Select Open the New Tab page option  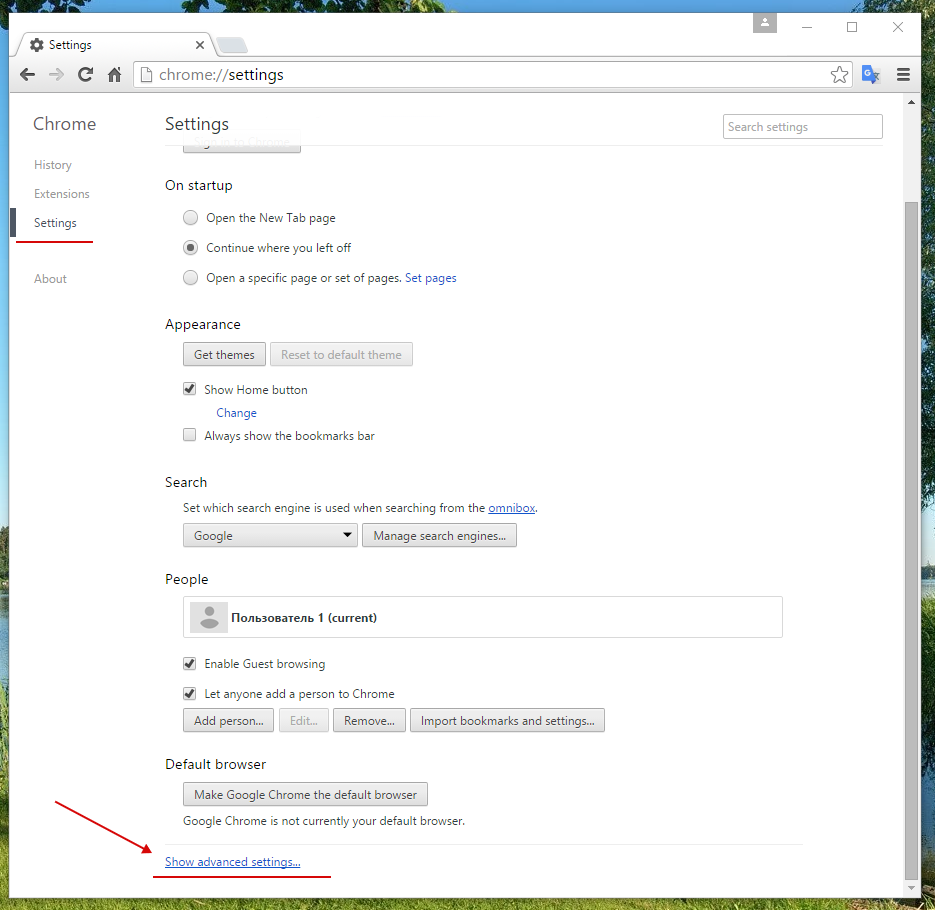[190, 218]
